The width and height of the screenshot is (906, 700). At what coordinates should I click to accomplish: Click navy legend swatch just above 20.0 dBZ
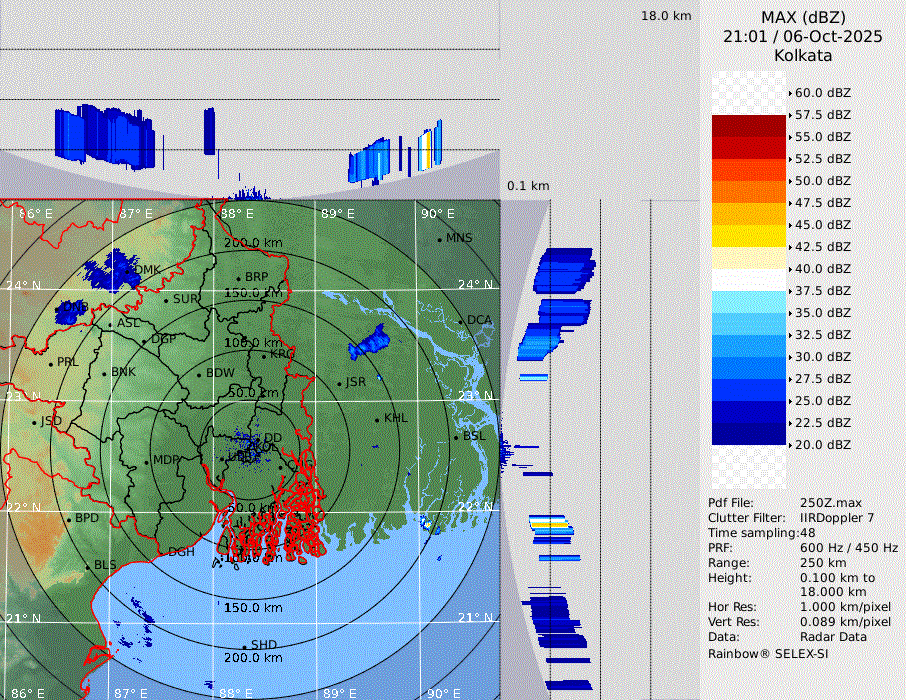[749, 434]
